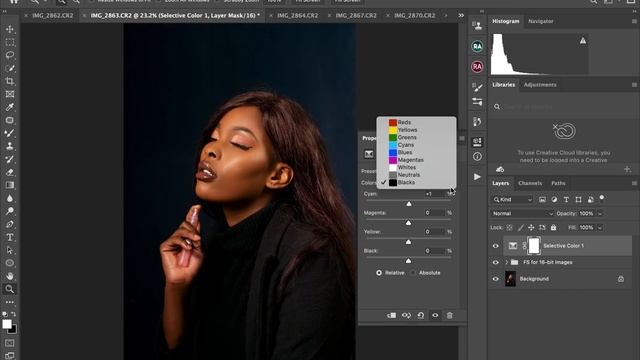Image resolution: width=640 pixels, height=360 pixels.
Task: Click the Yellow percentage input field
Action: [434, 232]
